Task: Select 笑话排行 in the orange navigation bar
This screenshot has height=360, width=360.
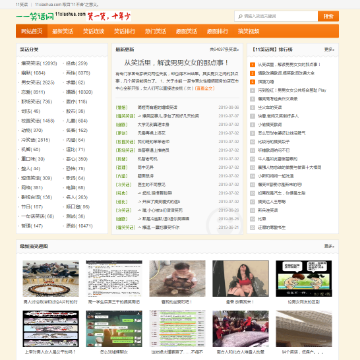Action: (x=124, y=31)
